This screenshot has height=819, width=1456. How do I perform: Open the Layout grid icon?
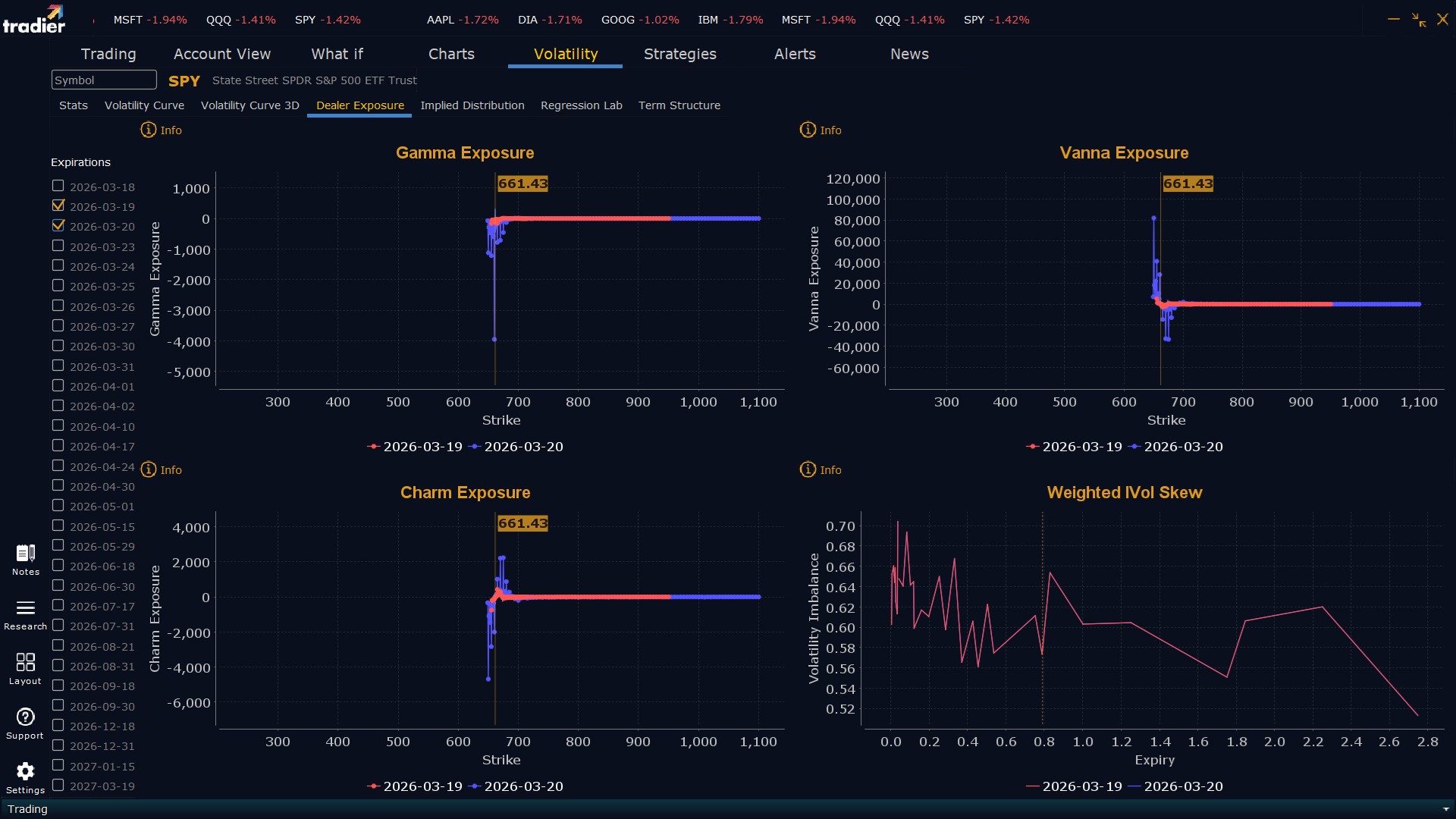click(25, 663)
